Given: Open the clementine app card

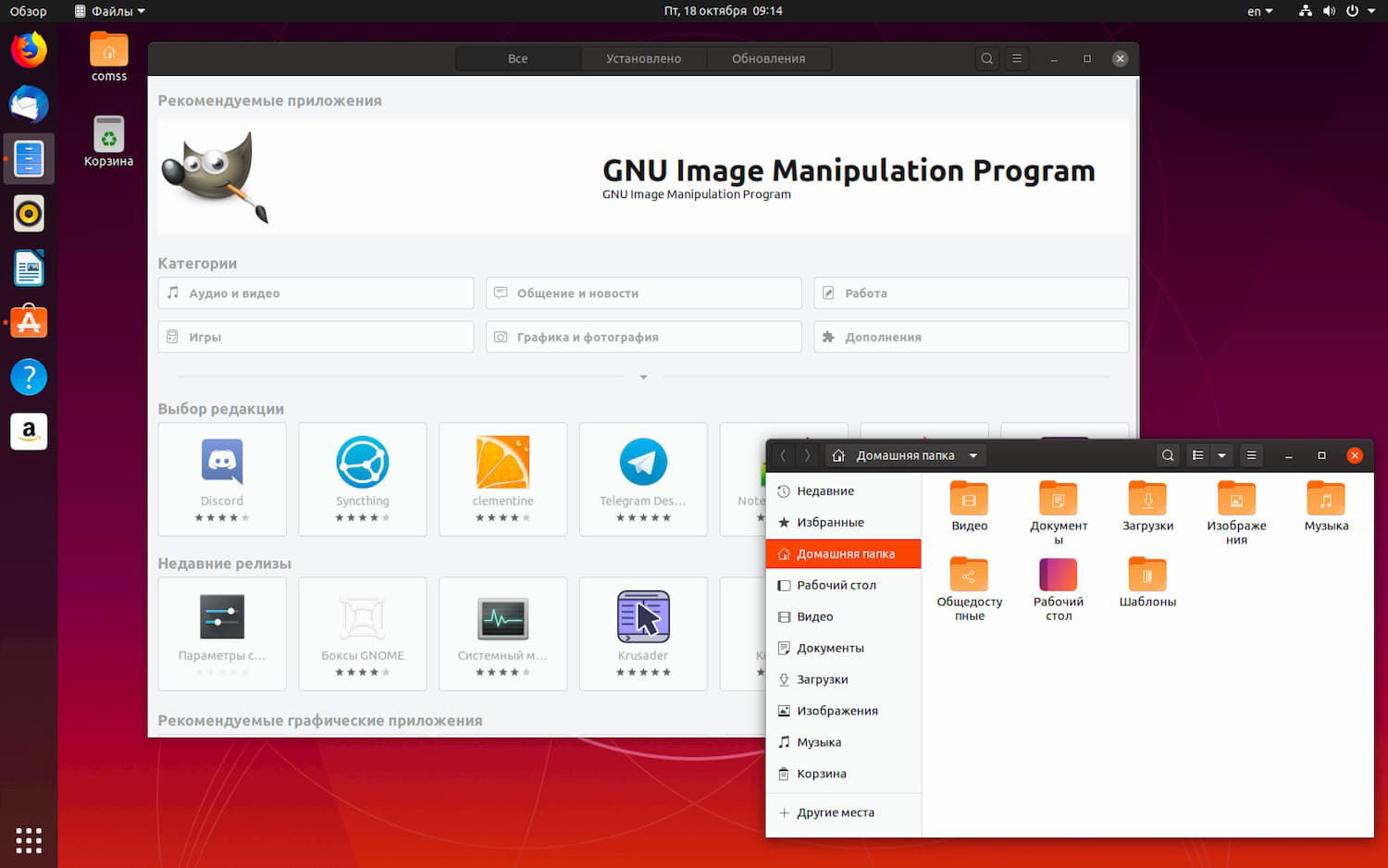Looking at the screenshot, I should point(502,479).
